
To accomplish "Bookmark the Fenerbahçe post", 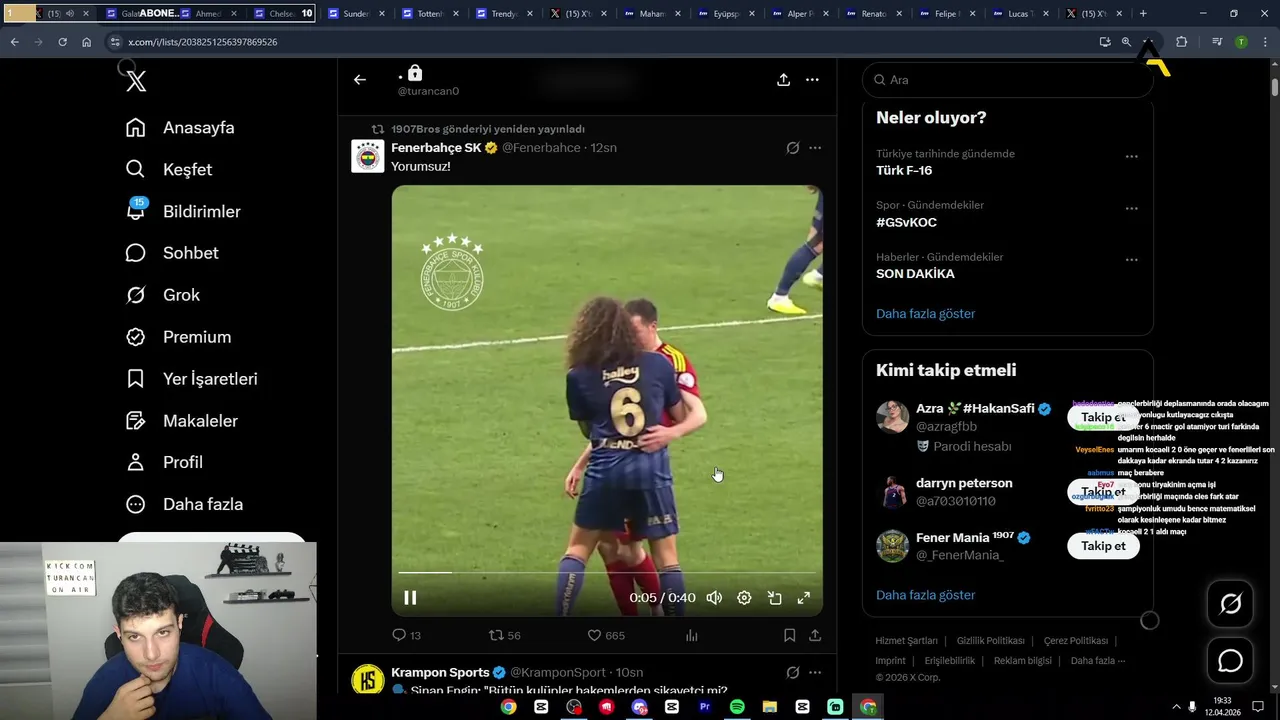I will (789, 635).
